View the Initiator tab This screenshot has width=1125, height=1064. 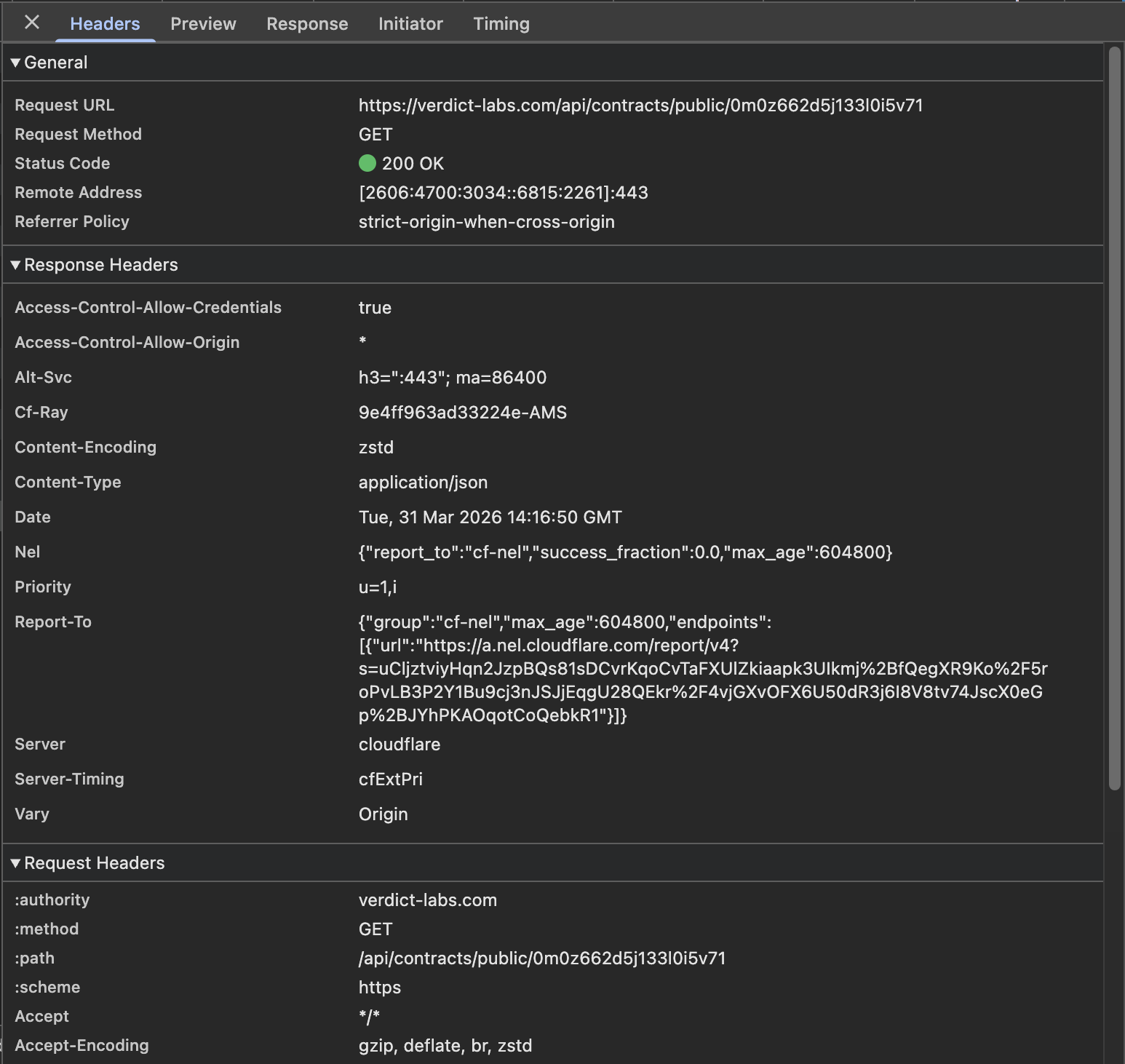click(x=410, y=23)
